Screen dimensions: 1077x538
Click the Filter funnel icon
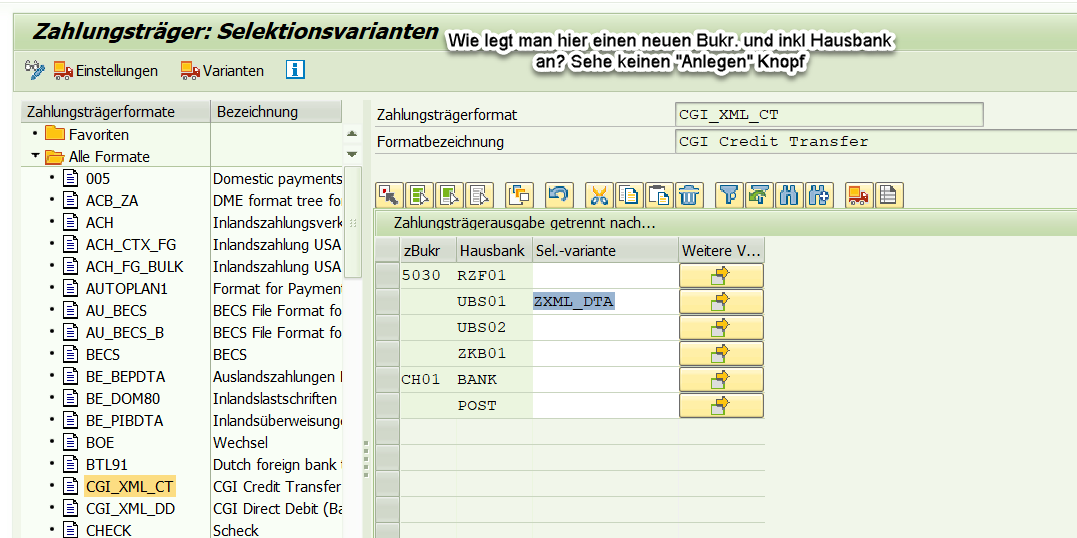tap(730, 195)
